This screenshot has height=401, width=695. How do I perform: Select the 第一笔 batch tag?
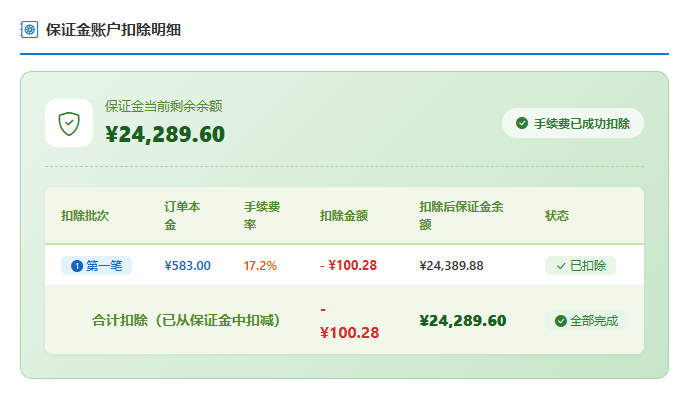pos(97,265)
